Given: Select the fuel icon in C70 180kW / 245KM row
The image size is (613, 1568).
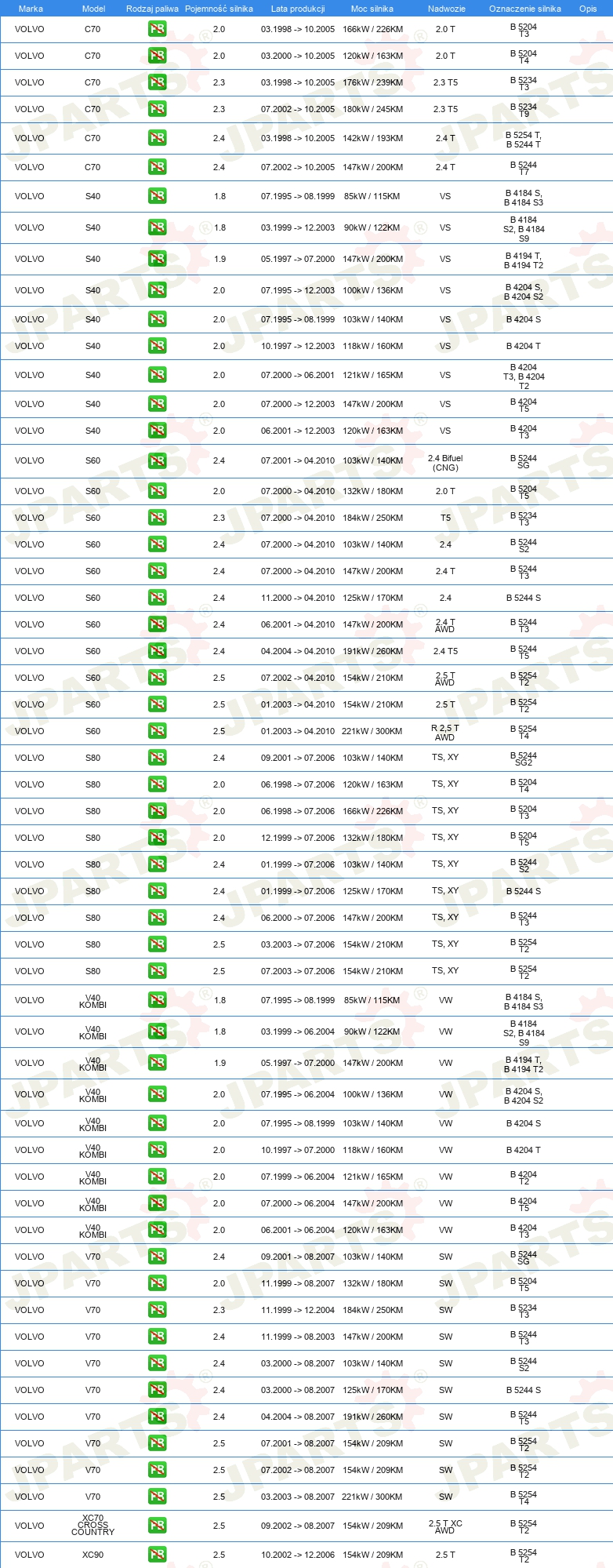Looking at the screenshot, I should click(157, 109).
